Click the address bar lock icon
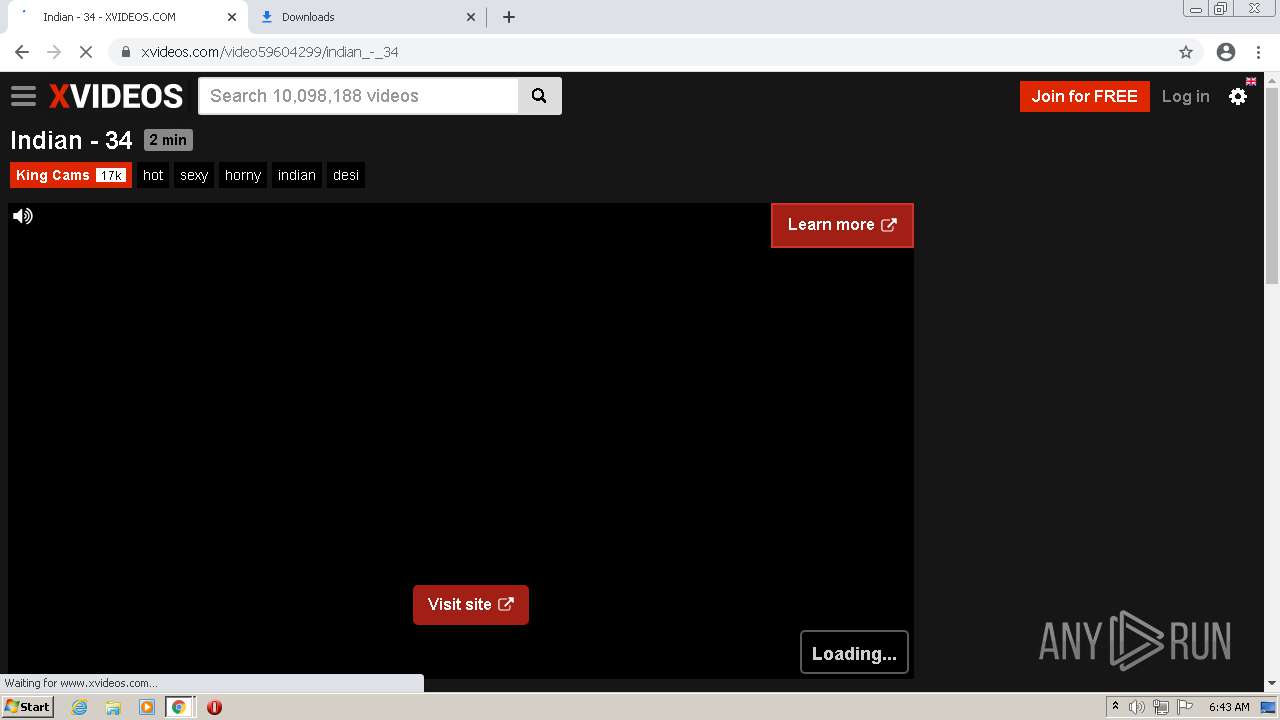Viewport: 1280px width, 720px height. (126, 52)
